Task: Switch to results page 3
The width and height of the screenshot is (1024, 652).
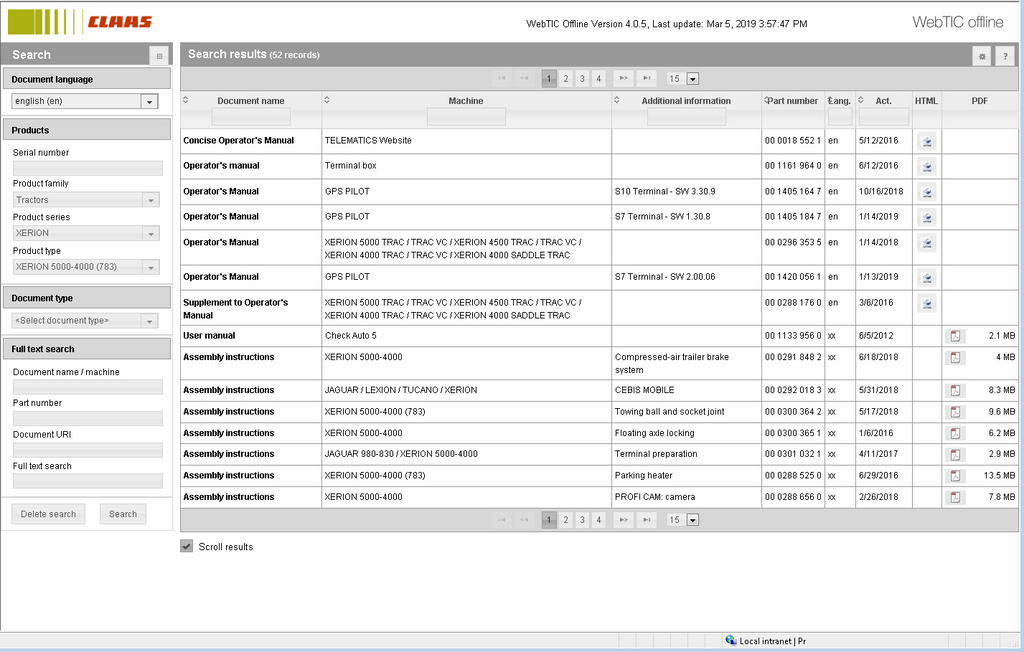Action: tap(582, 77)
